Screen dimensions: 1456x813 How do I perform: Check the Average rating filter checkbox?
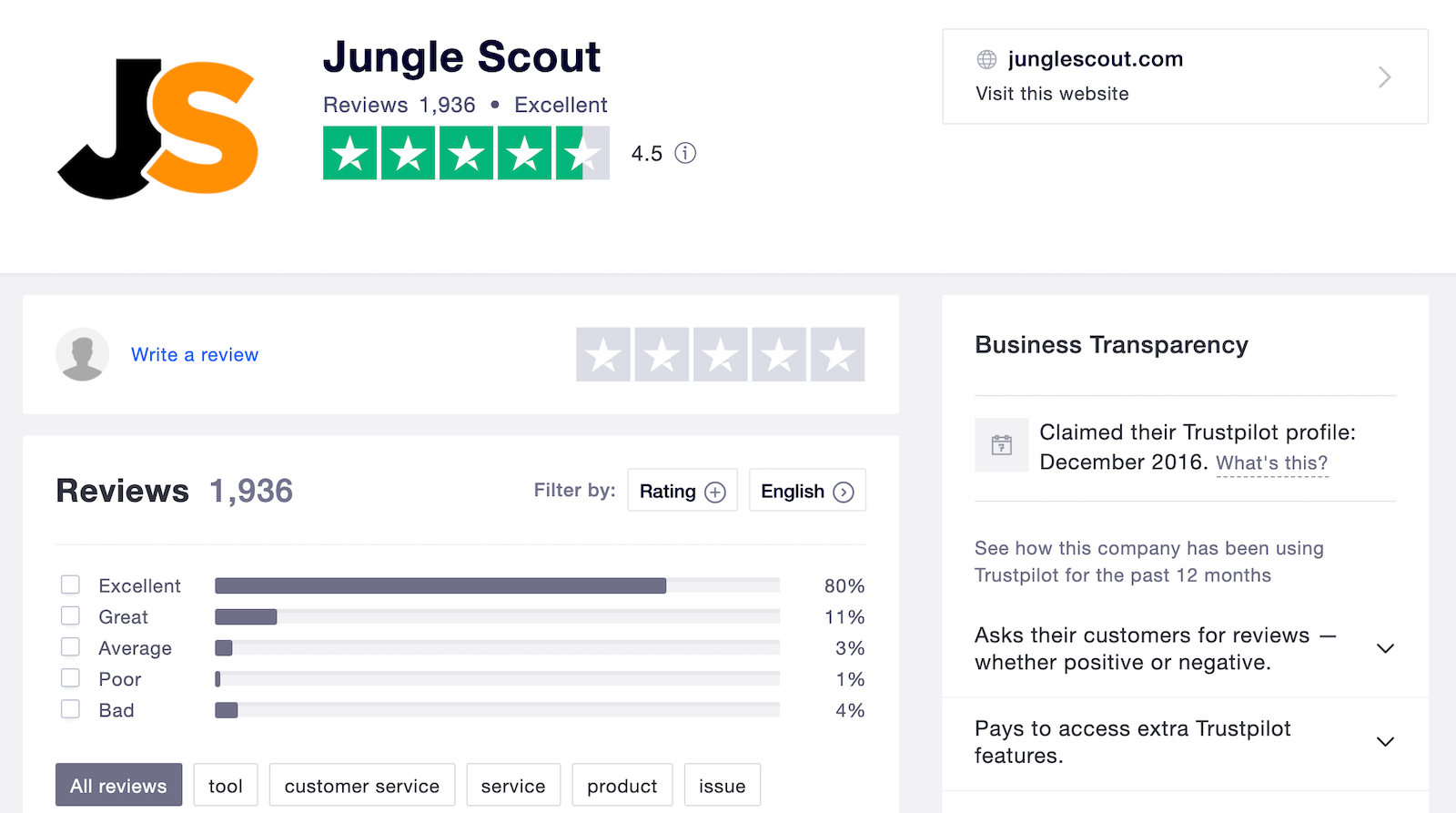pyautogui.click(x=70, y=646)
